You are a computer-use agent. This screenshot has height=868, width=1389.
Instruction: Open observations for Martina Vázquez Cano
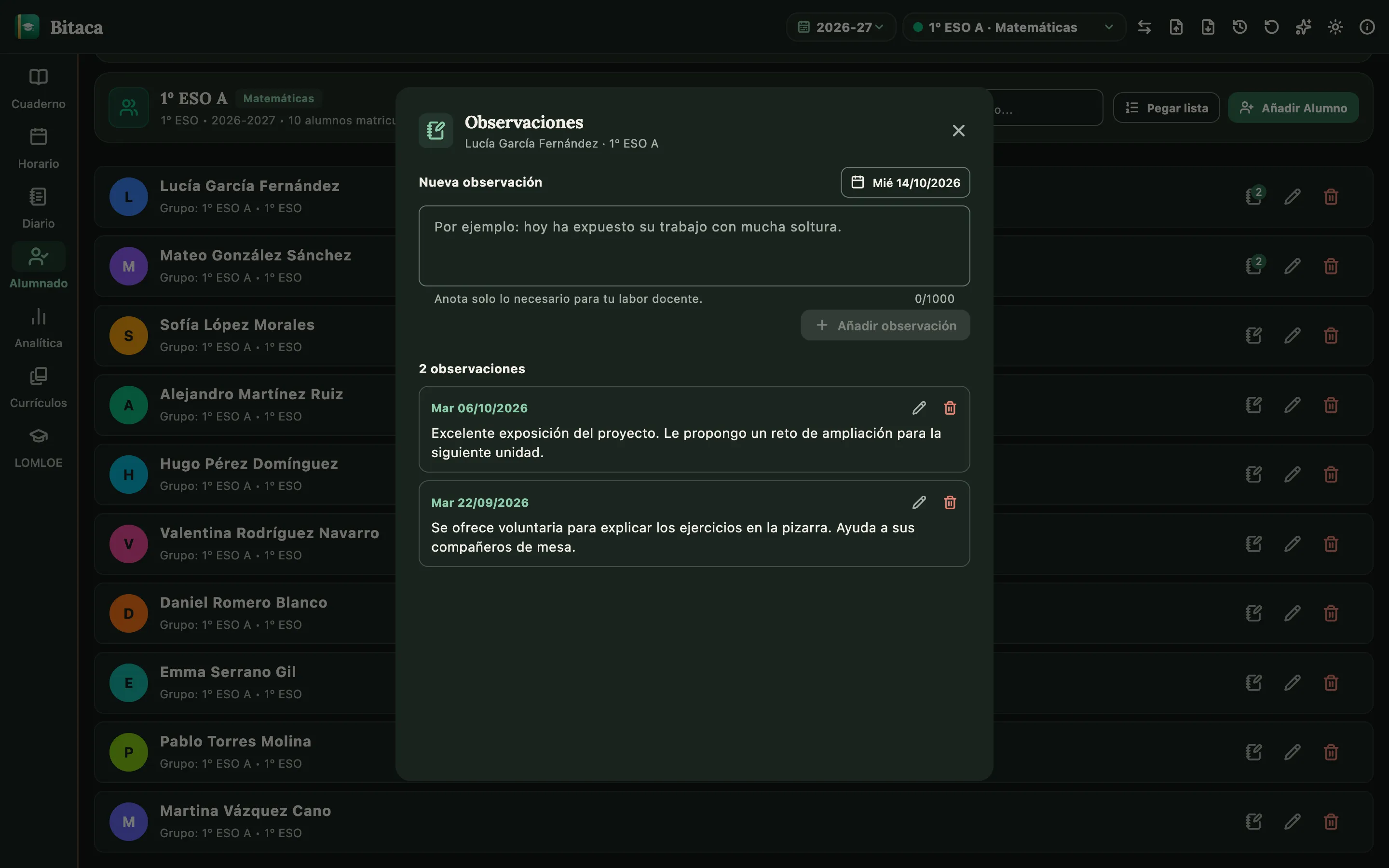tap(1254, 822)
